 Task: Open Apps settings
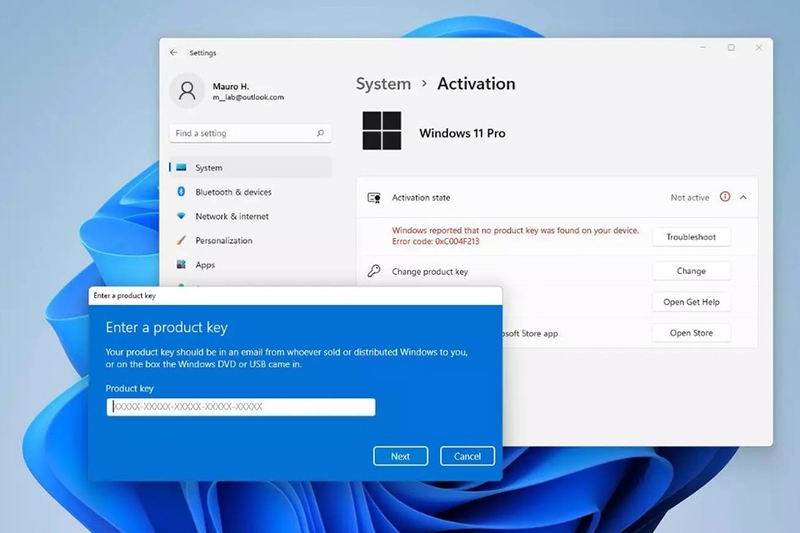coord(250,265)
